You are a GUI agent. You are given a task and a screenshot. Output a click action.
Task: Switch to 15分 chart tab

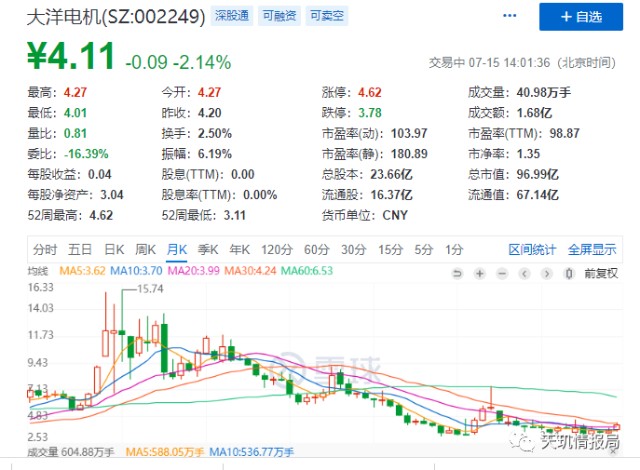point(391,249)
